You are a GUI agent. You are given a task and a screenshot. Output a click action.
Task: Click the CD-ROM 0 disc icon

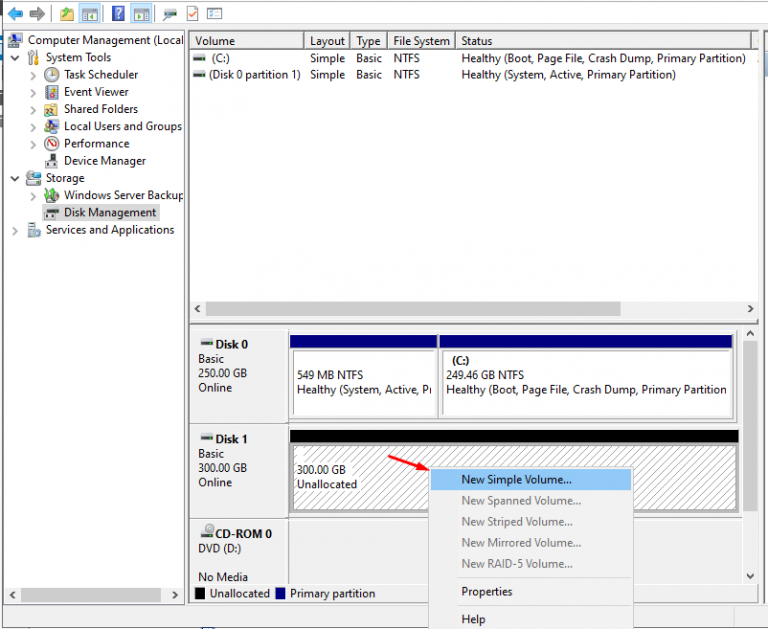point(208,534)
